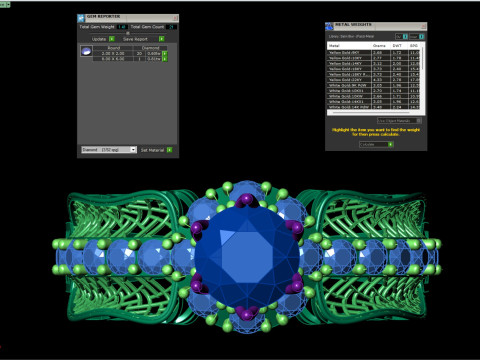480x360 pixels.
Task: Click the 4.33 grams cell
Action: coord(380,80)
